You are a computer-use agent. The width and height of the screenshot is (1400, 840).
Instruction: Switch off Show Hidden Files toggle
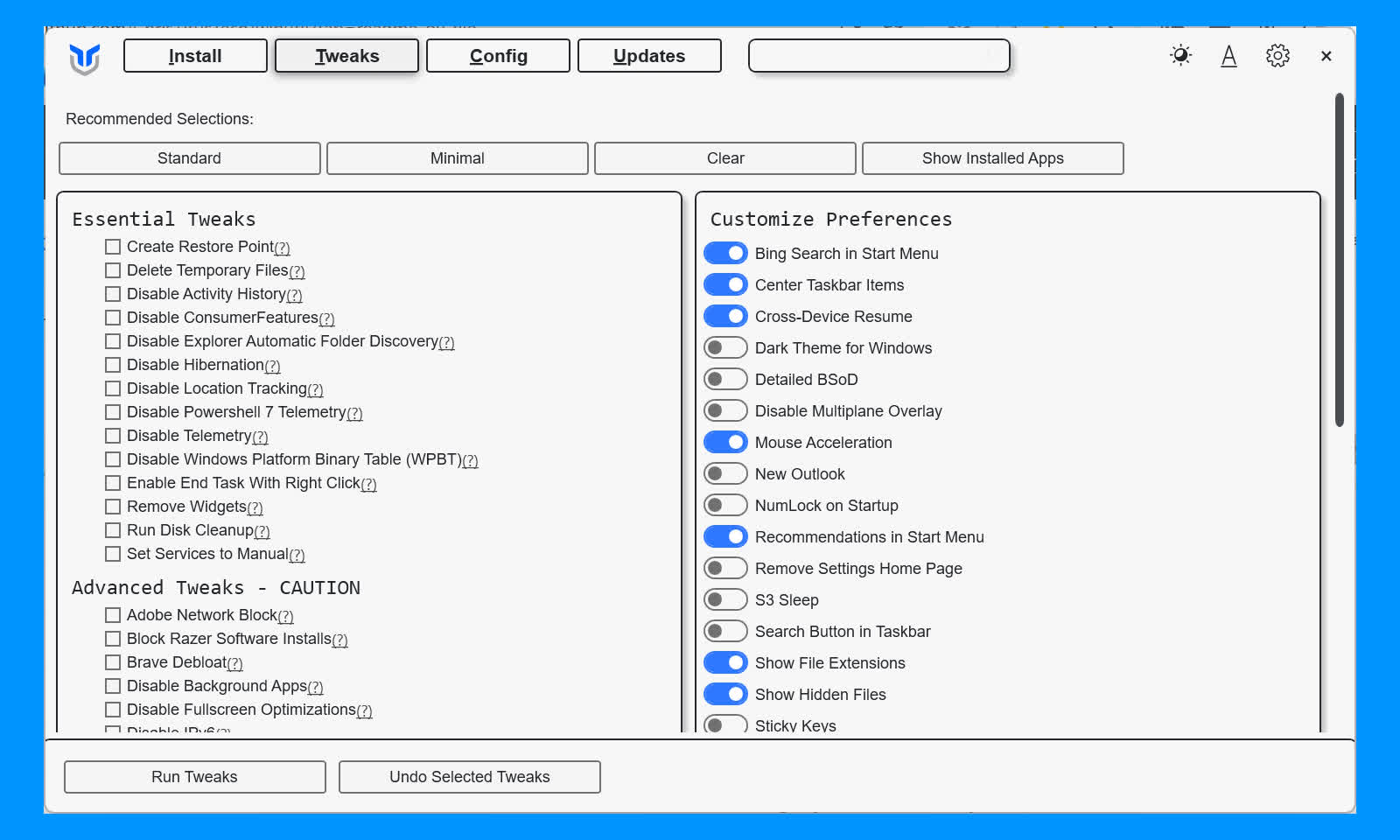[725, 695]
